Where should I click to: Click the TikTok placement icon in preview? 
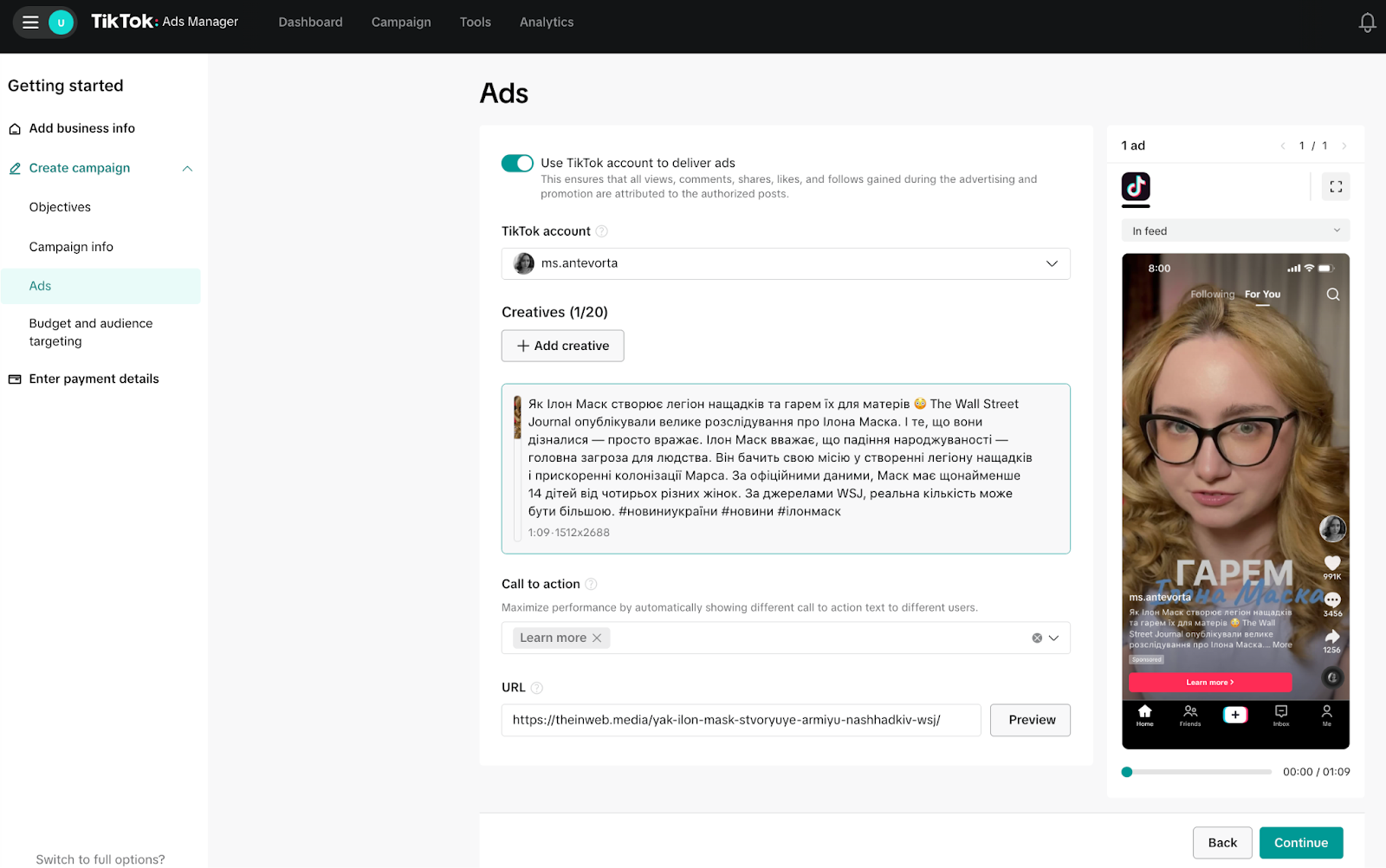pyautogui.click(x=1136, y=186)
